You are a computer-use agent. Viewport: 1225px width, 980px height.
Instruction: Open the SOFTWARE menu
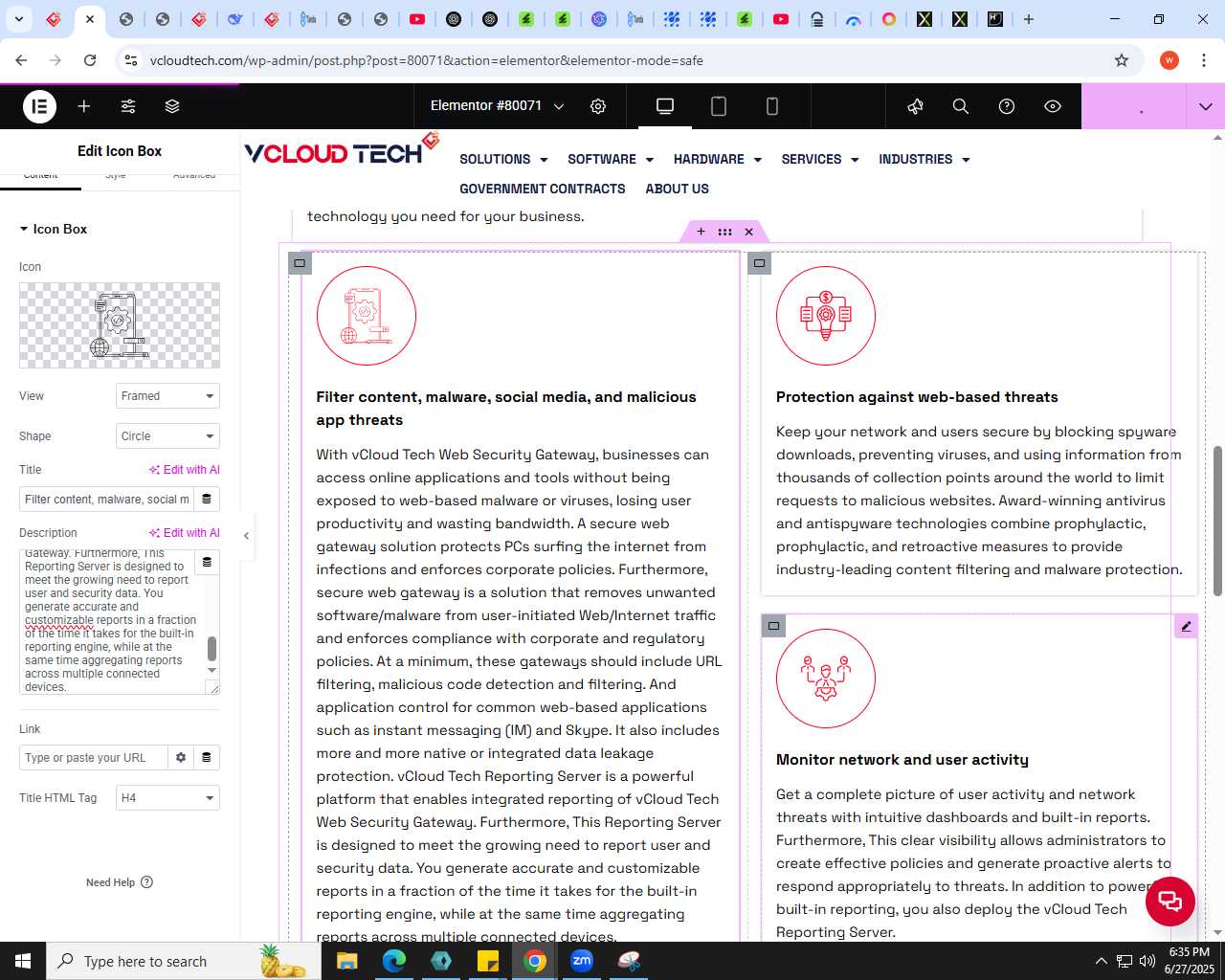coord(611,159)
